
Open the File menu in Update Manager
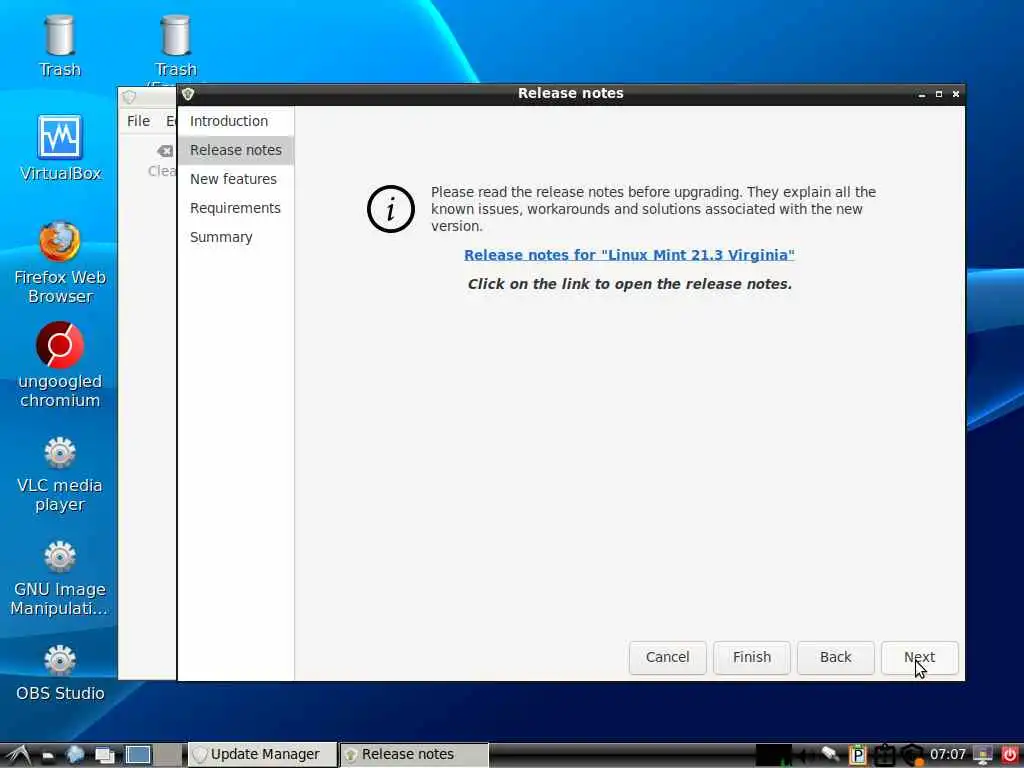tap(138, 121)
